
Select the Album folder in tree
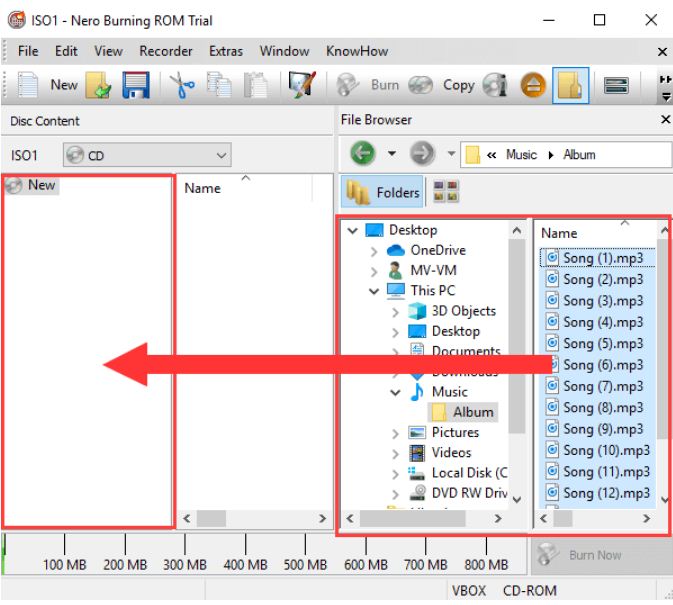[x=463, y=412]
